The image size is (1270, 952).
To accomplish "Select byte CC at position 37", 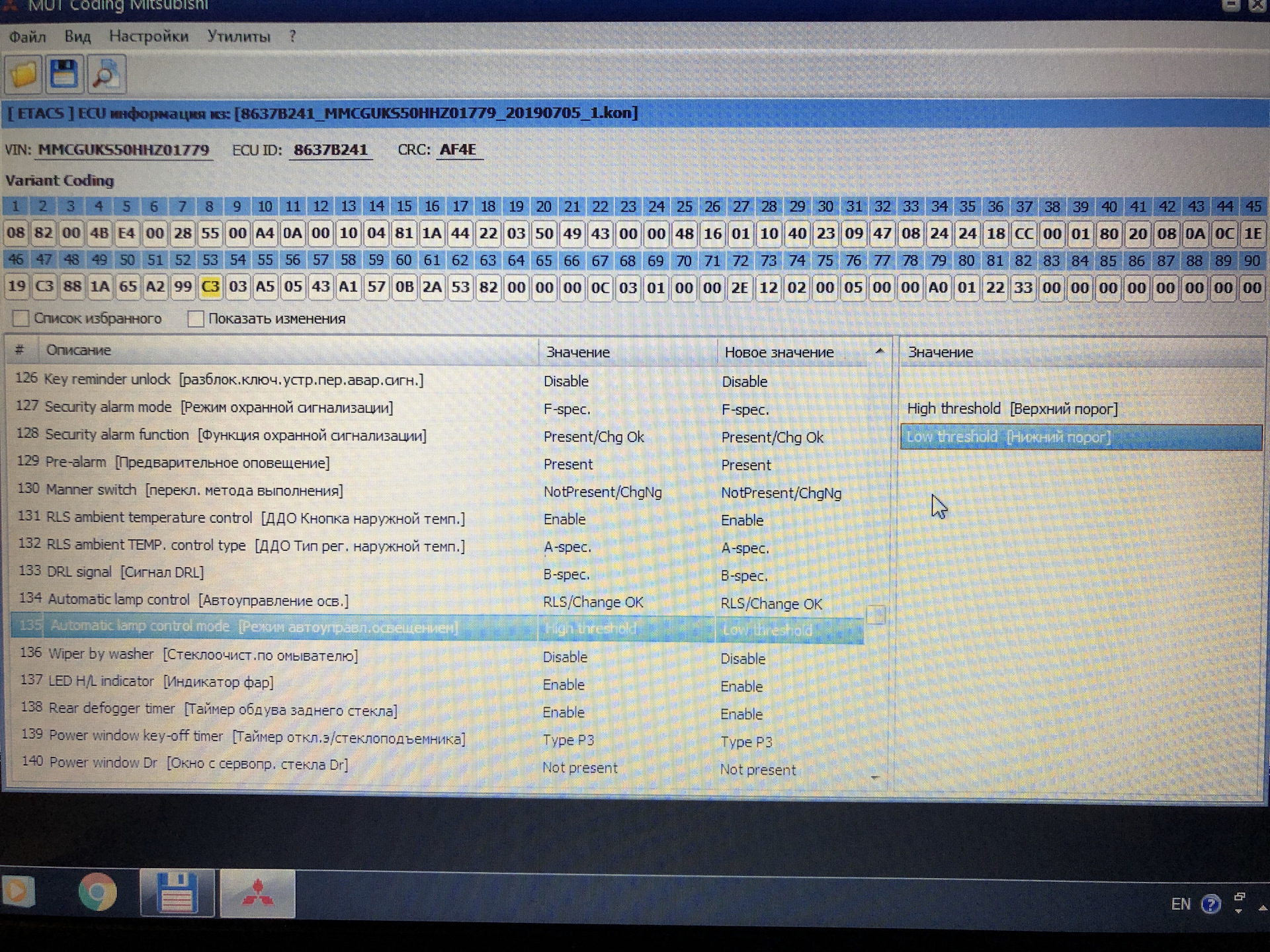I will click(1023, 234).
